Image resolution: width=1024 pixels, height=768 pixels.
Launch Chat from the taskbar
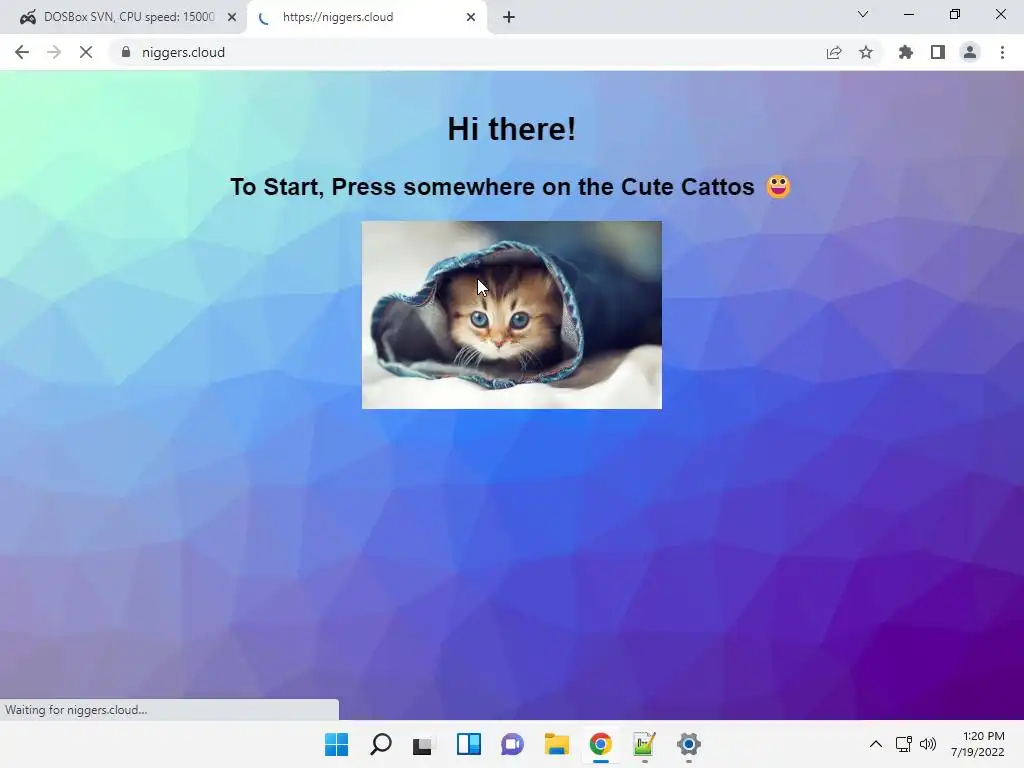[x=513, y=744]
